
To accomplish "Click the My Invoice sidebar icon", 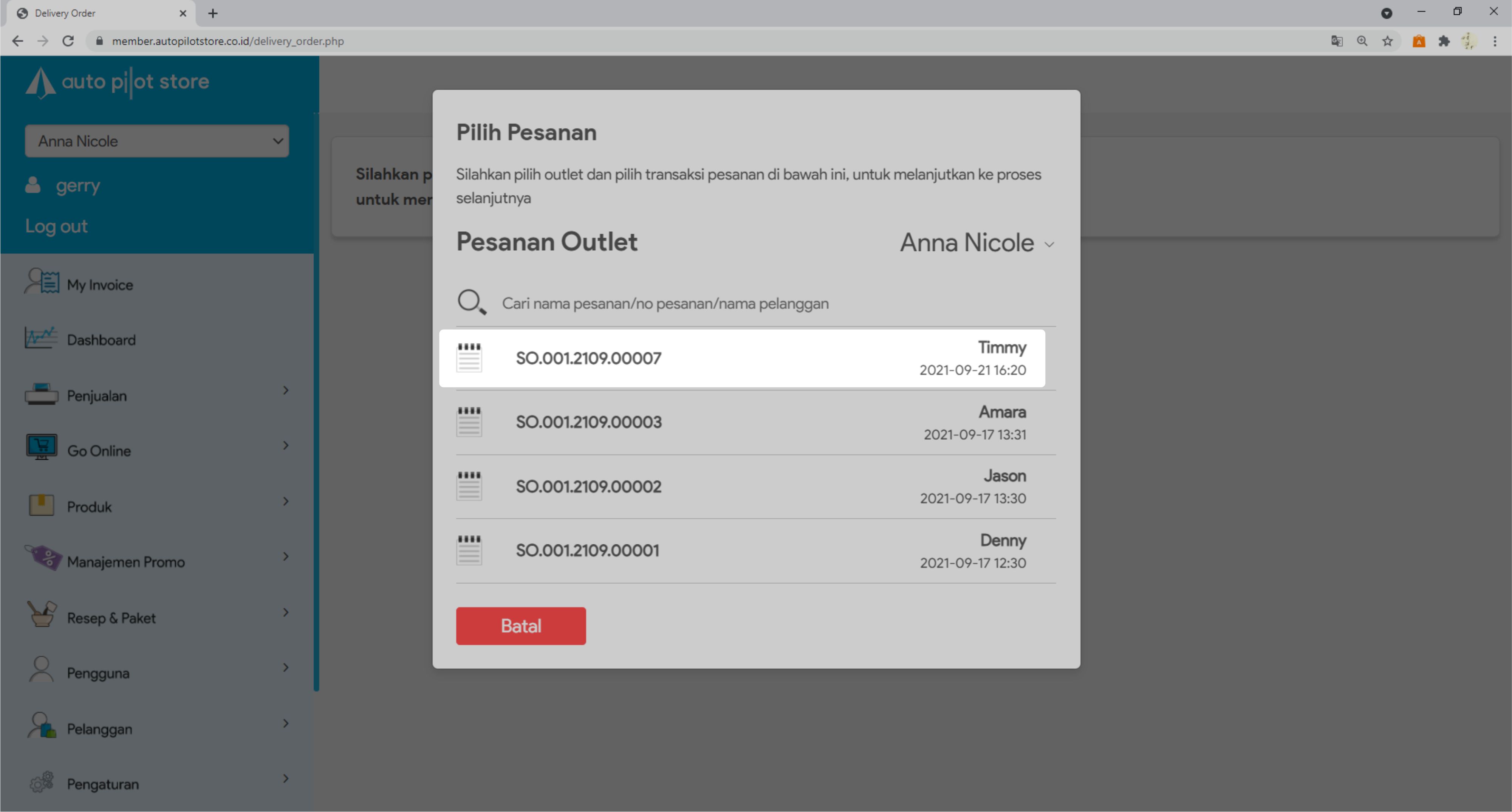I will pyautogui.click(x=41, y=282).
